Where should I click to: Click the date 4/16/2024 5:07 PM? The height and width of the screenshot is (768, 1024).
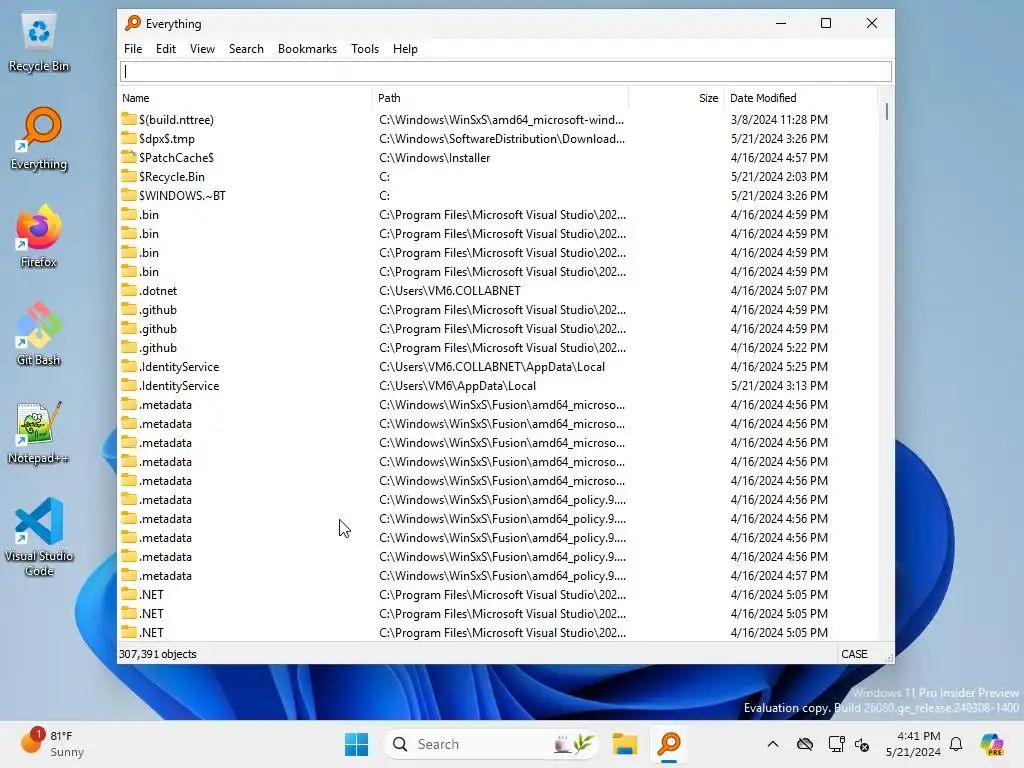pos(779,291)
